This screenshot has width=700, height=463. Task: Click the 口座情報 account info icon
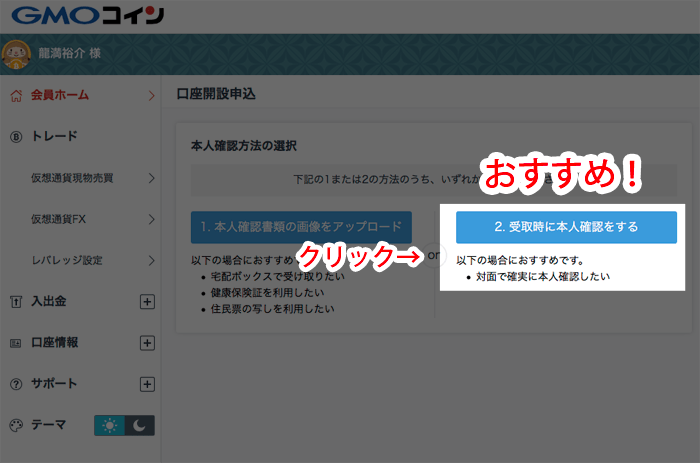tap(15, 343)
